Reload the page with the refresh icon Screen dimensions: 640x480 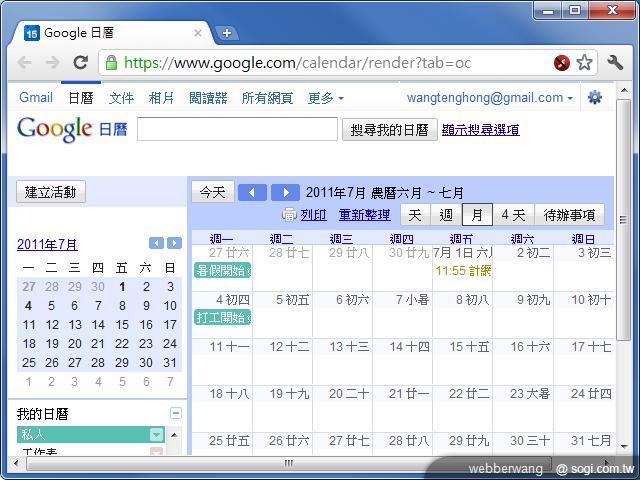click(80, 62)
